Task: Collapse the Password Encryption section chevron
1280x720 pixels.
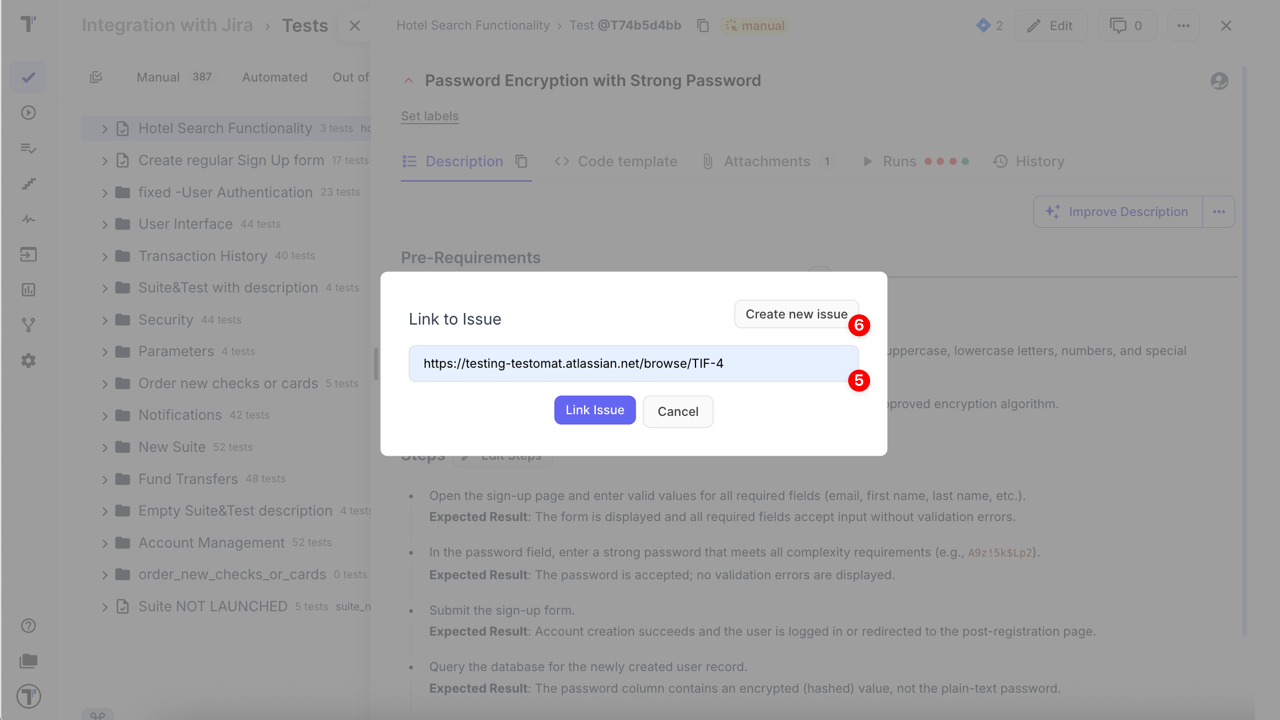Action: click(x=408, y=79)
